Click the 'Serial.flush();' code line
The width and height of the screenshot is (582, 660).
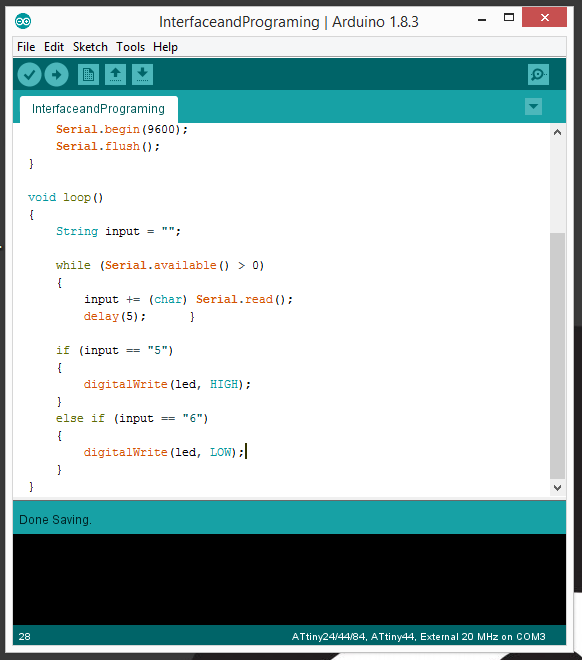[108, 146]
